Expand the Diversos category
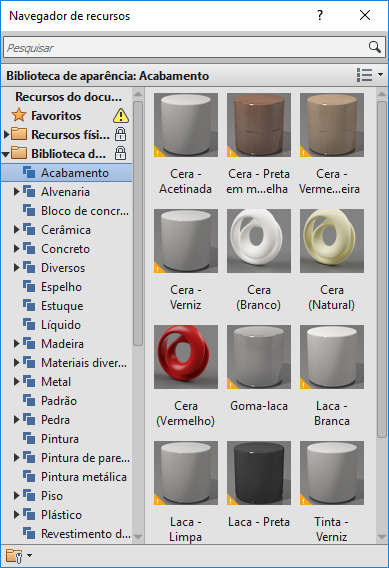389x568 pixels. 16,267
